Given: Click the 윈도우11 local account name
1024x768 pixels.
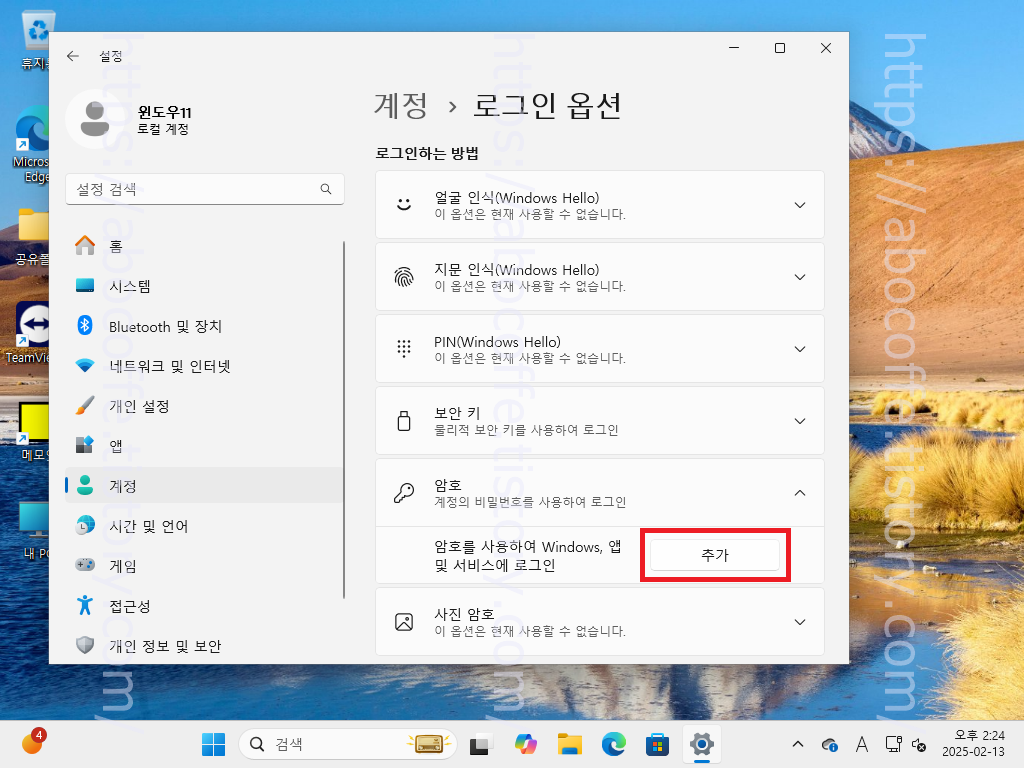Looking at the screenshot, I should (x=165, y=112).
